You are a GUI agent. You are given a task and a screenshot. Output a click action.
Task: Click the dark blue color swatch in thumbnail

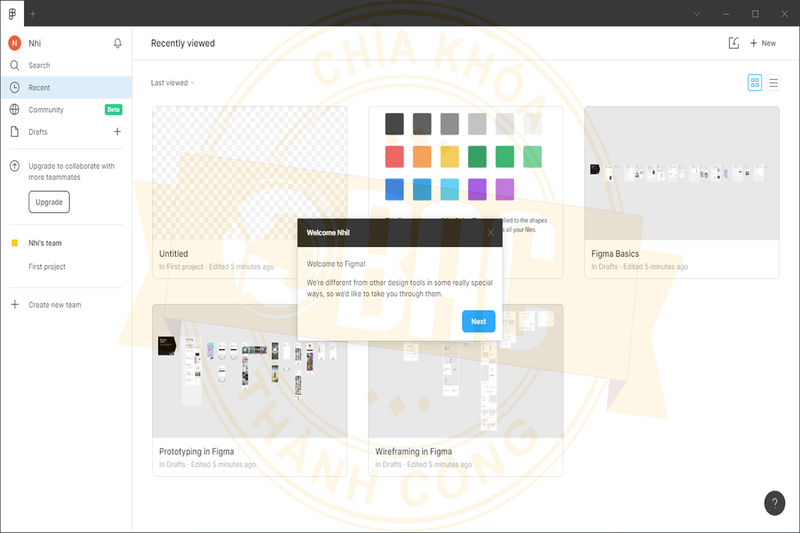click(x=394, y=189)
